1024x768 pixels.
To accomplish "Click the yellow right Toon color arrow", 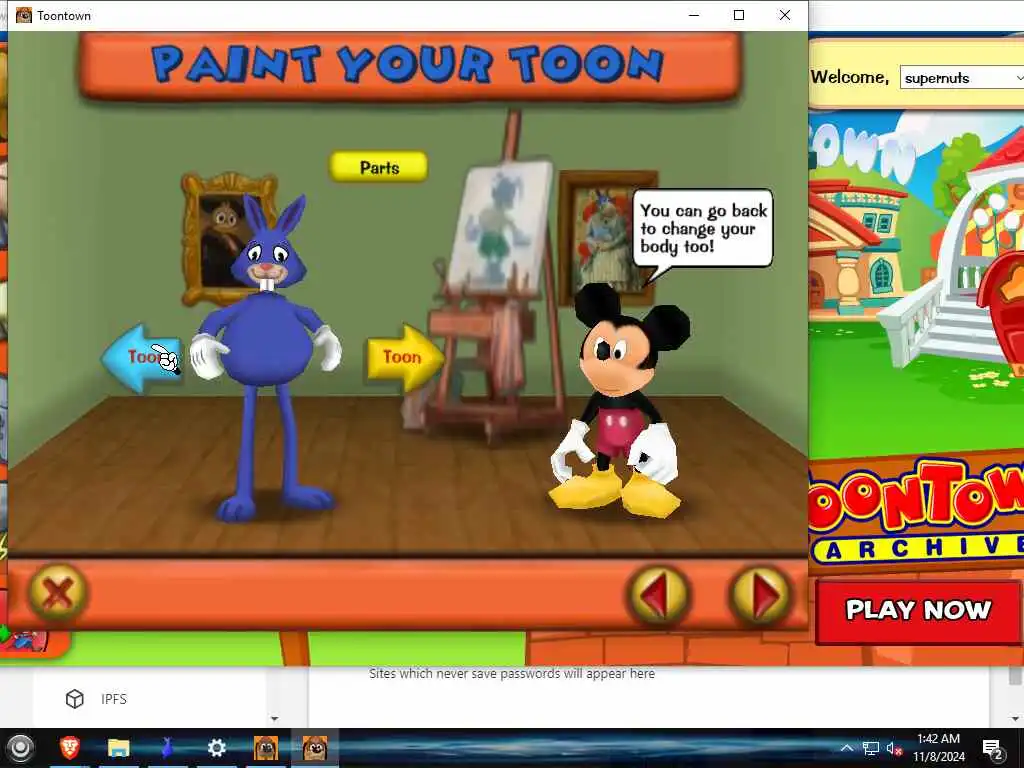I will (x=406, y=357).
